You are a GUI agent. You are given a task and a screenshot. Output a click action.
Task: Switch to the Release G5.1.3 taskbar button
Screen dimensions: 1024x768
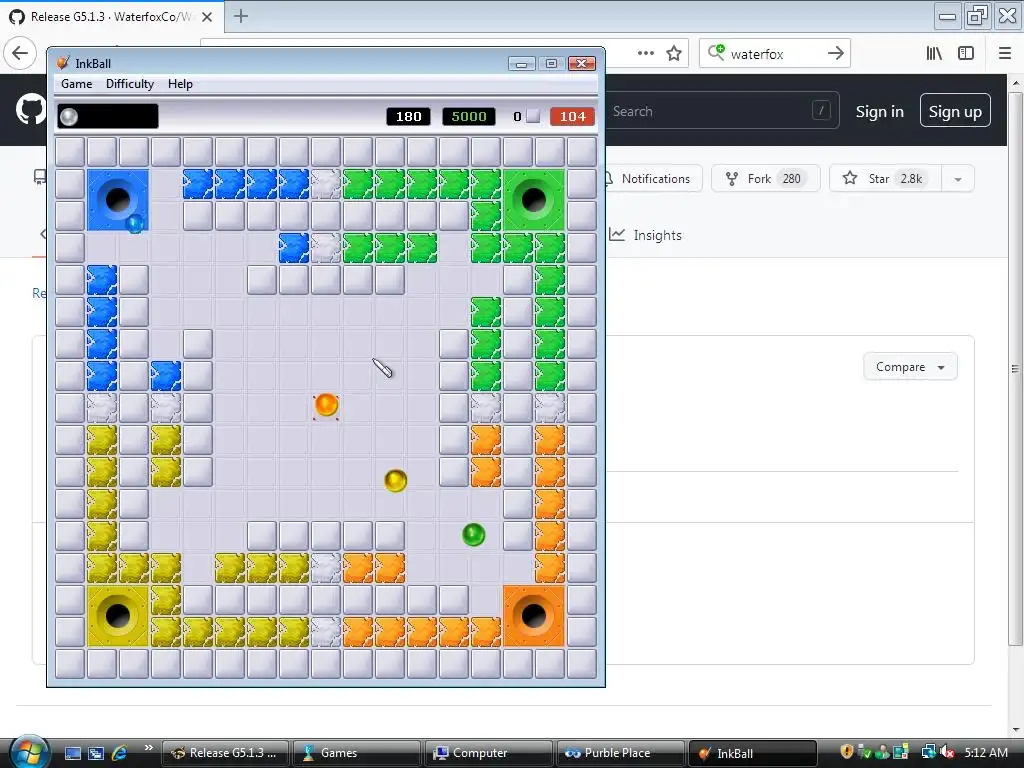pos(225,753)
